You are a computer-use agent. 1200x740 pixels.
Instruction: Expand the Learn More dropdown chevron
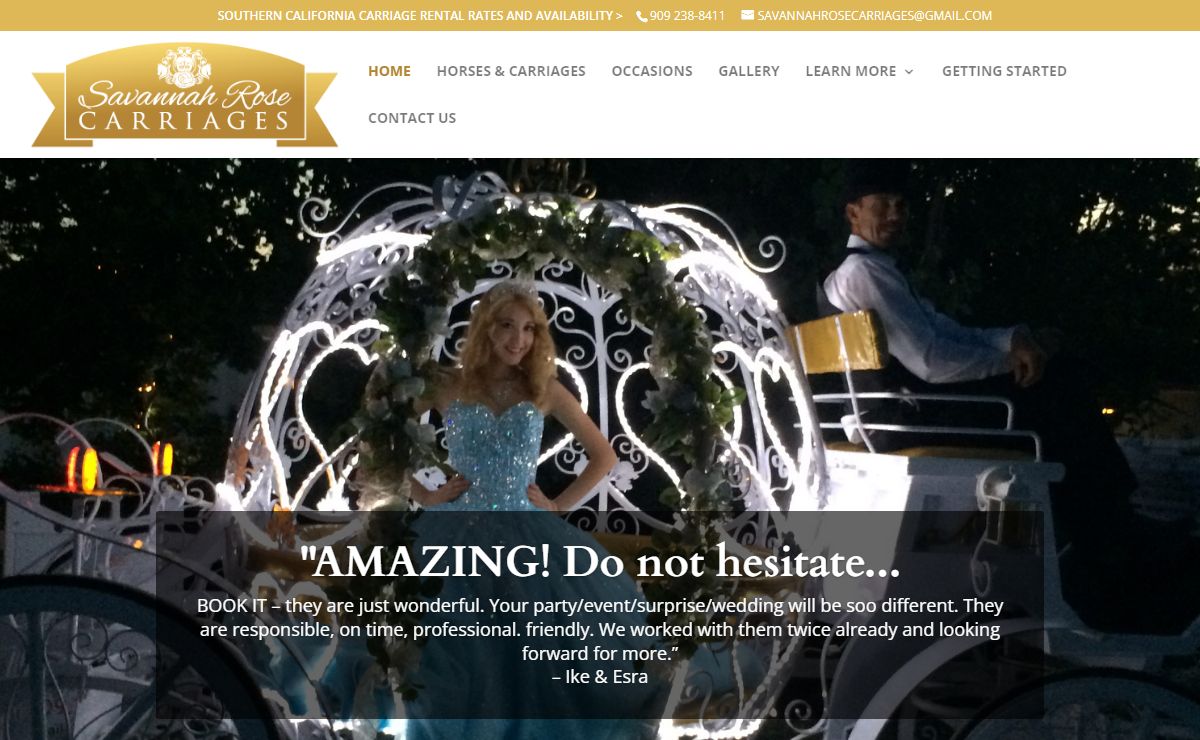pos(909,71)
